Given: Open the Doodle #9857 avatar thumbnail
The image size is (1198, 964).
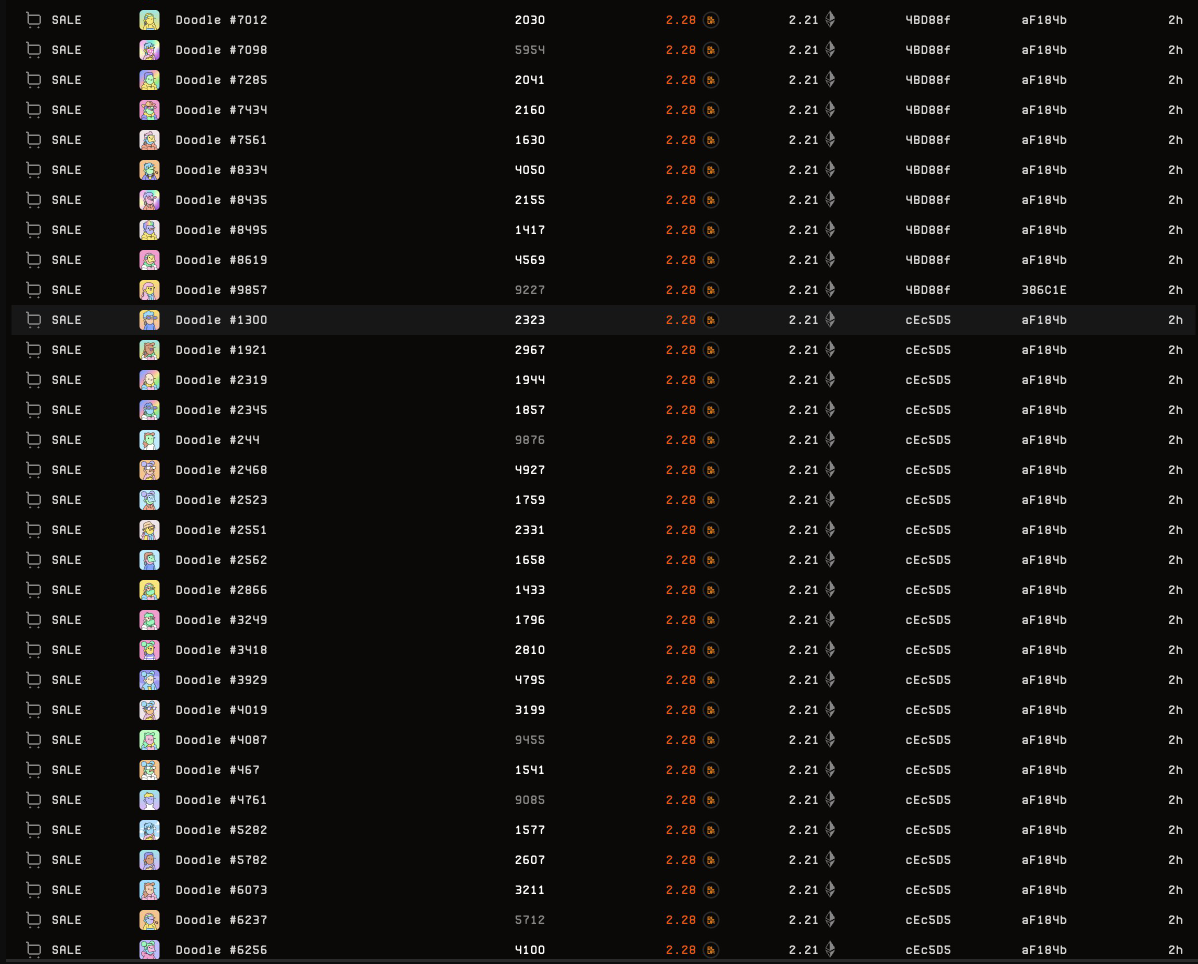Looking at the screenshot, I should (149, 290).
